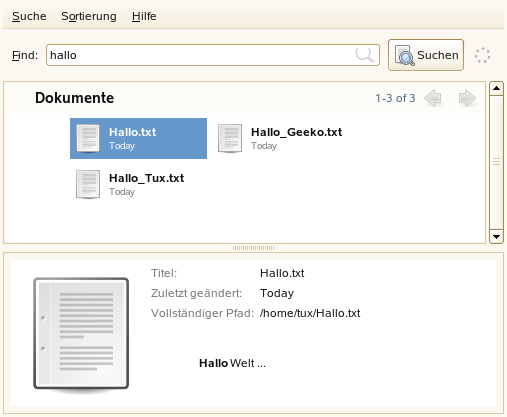
Task: Open the Hilfe menu
Action: point(144,16)
